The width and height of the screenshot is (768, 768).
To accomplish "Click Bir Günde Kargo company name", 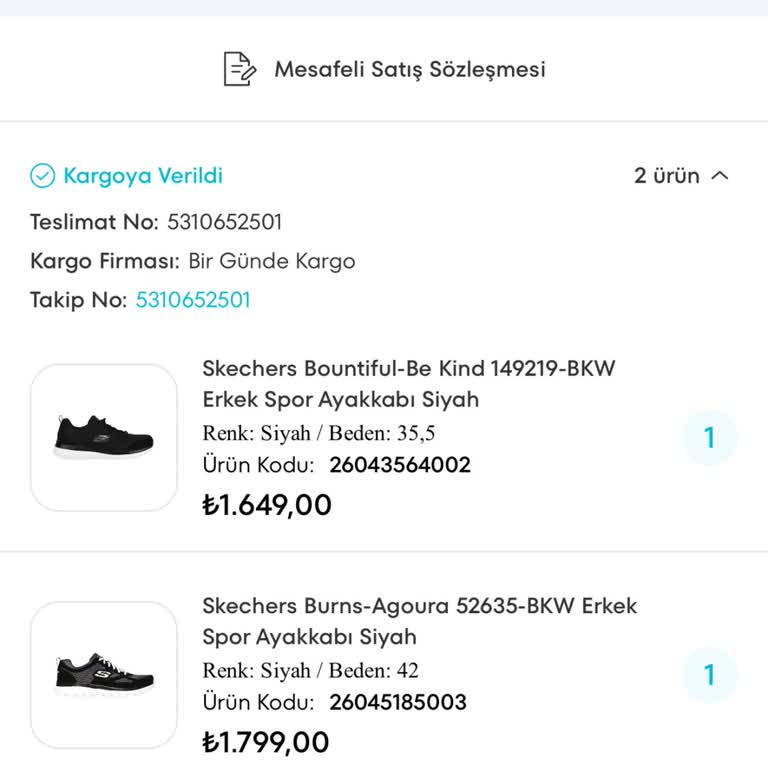I will [272, 262].
